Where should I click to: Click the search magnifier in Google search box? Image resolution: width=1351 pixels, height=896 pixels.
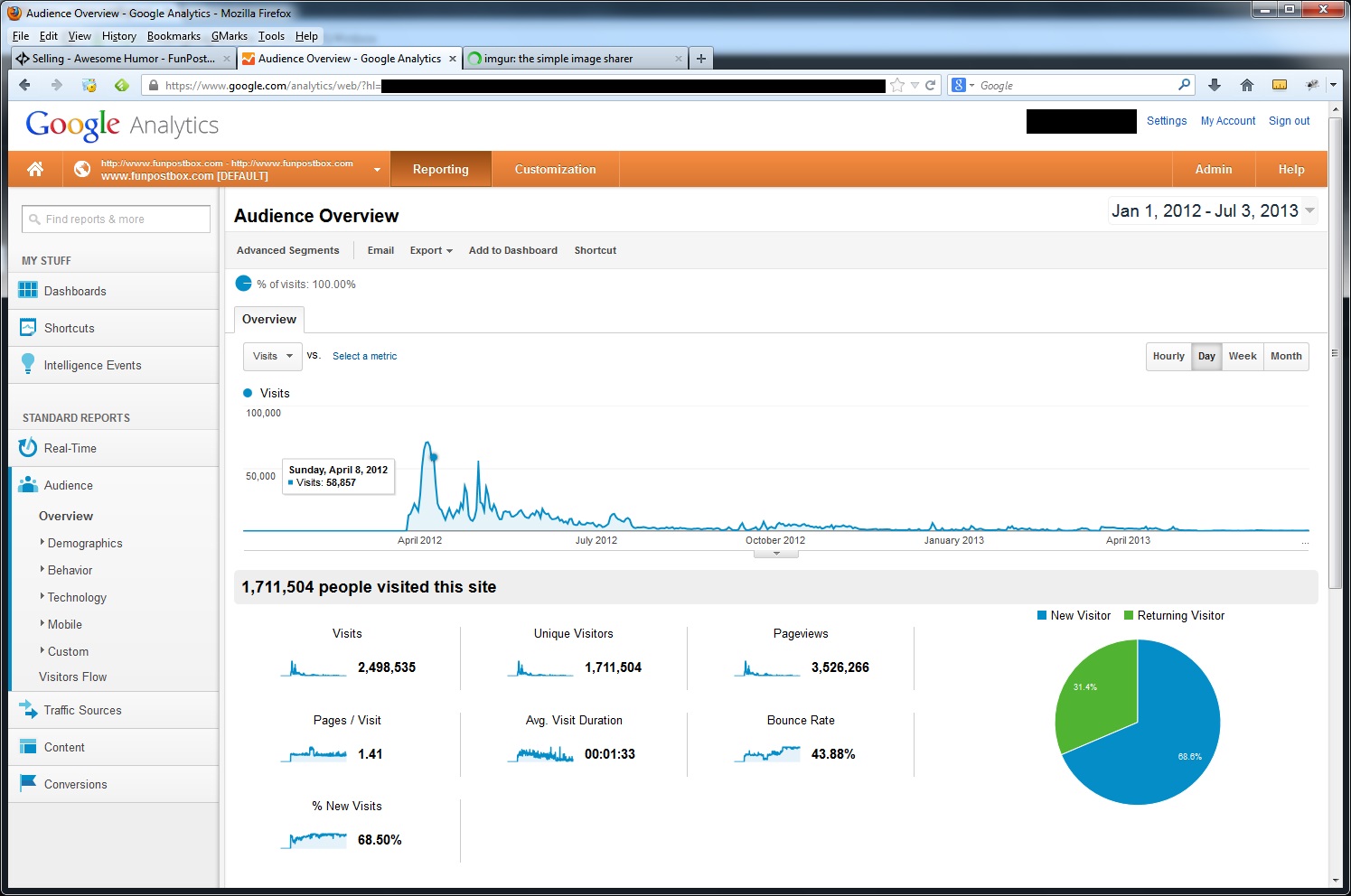tap(1184, 85)
